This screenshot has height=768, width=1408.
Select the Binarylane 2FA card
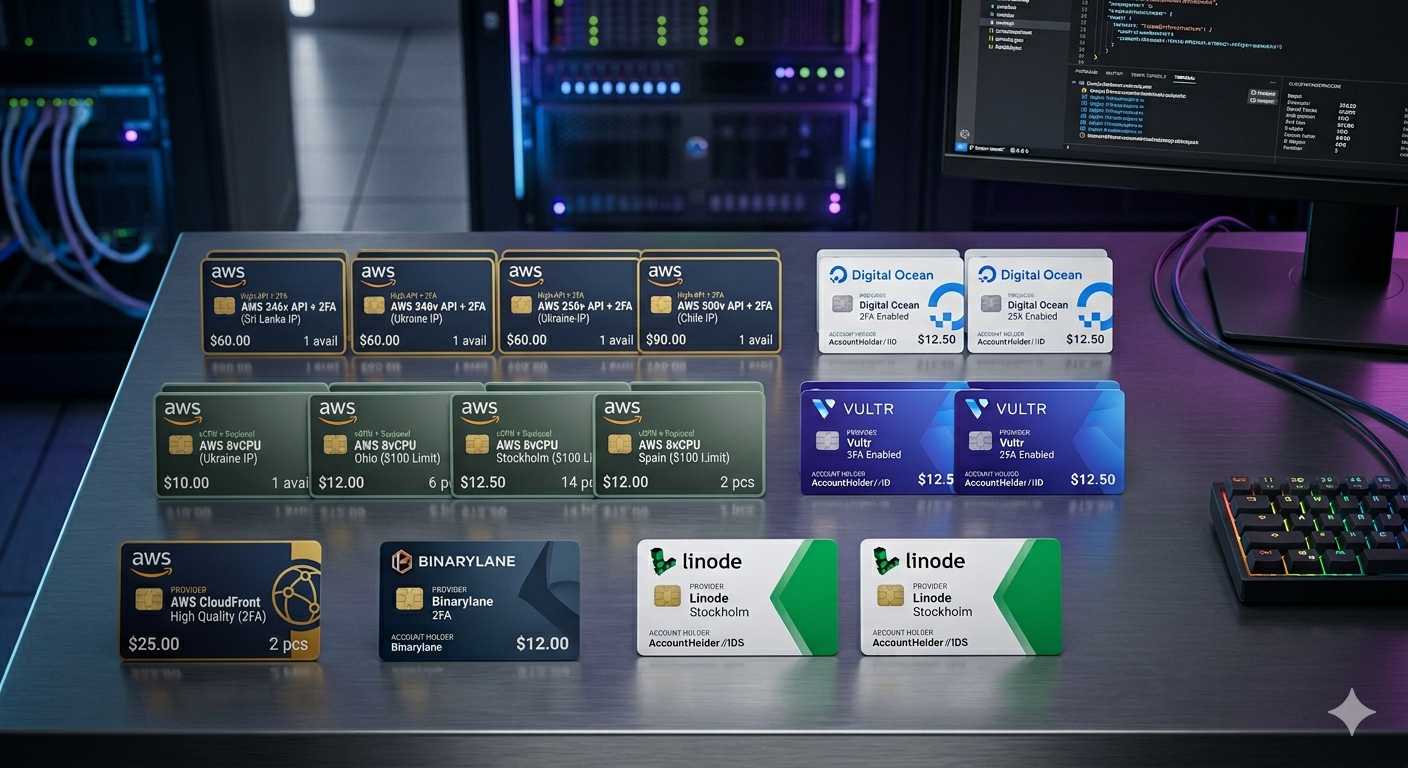click(479, 601)
